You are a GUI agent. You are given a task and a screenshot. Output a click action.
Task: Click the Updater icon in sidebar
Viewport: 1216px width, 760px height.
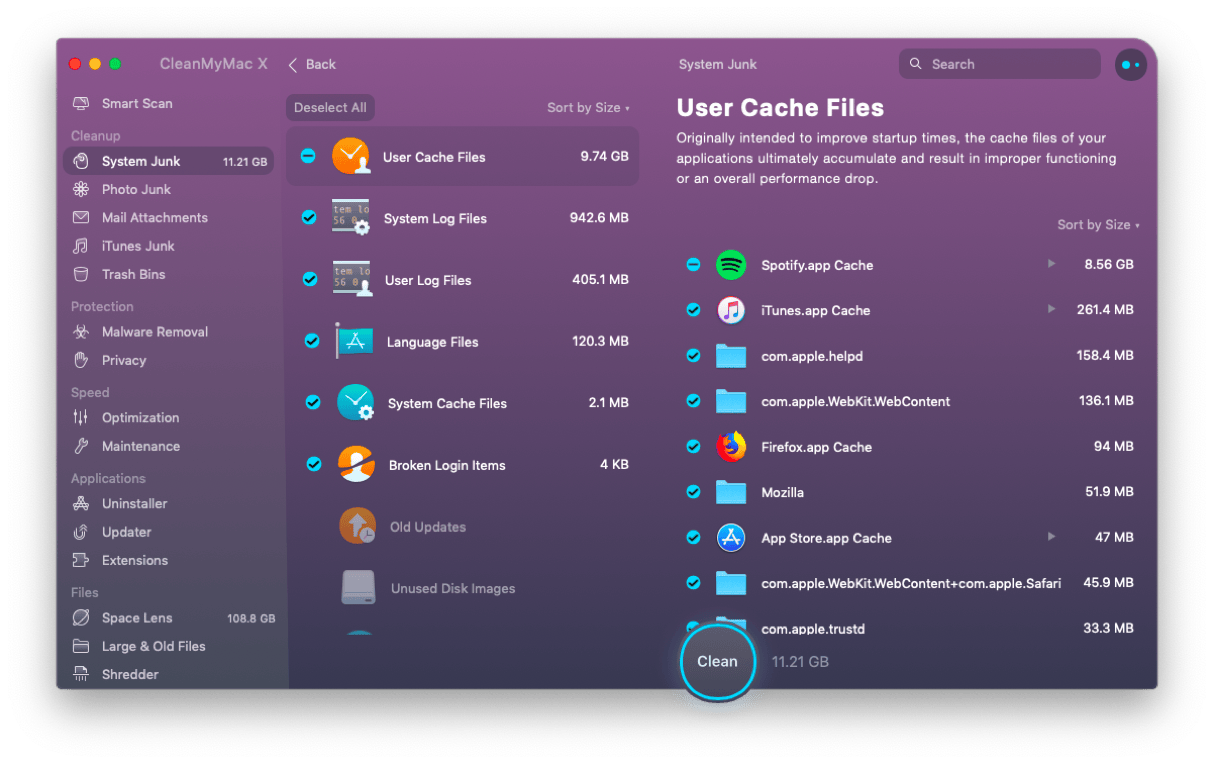tap(81, 532)
